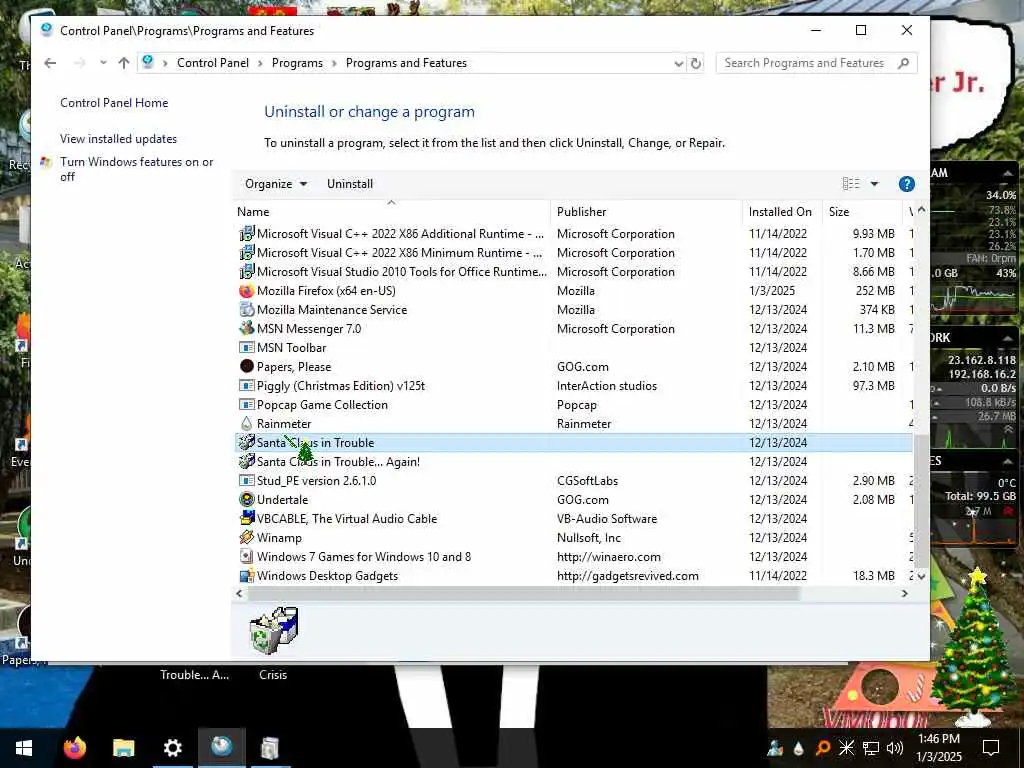Click the Papers, Please icon

(246, 366)
